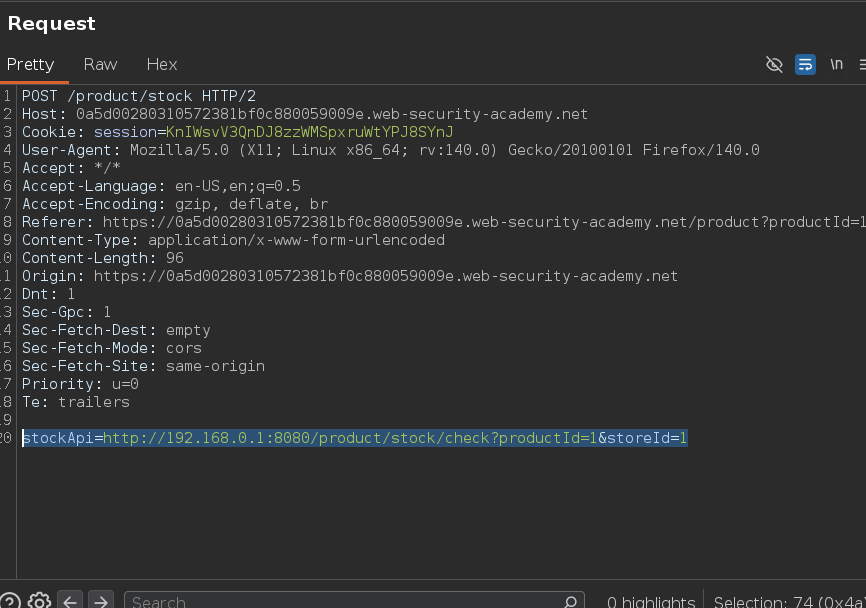The image size is (866, 608).
Task: Click the Host header line
Action: [304, 114]
